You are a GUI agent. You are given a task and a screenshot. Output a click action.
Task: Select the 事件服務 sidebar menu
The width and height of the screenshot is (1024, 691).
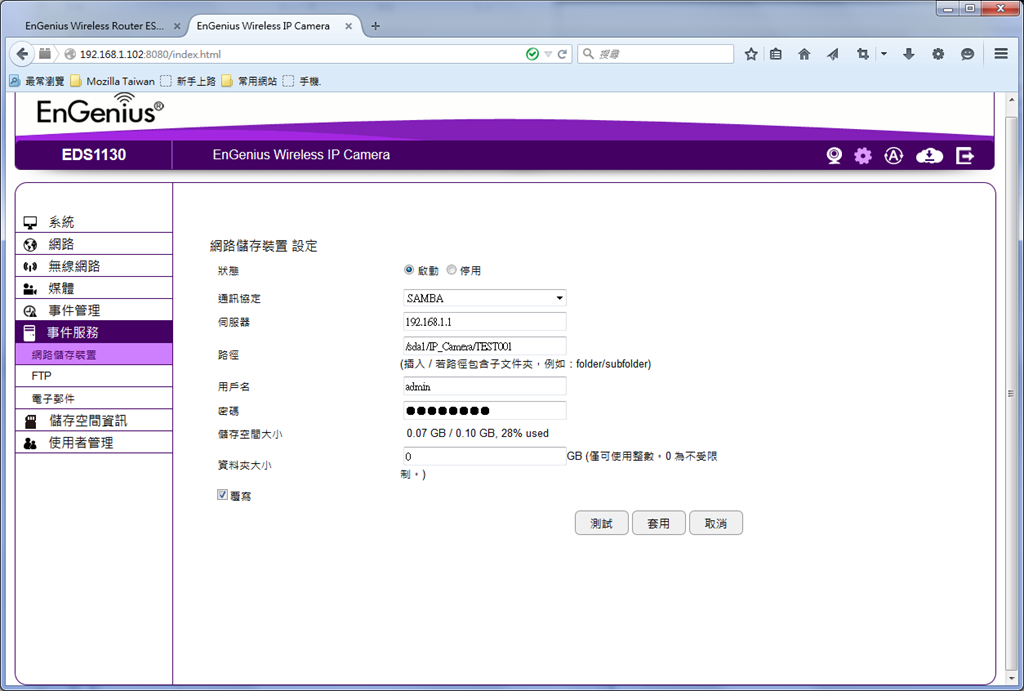(x=93, y=332)
